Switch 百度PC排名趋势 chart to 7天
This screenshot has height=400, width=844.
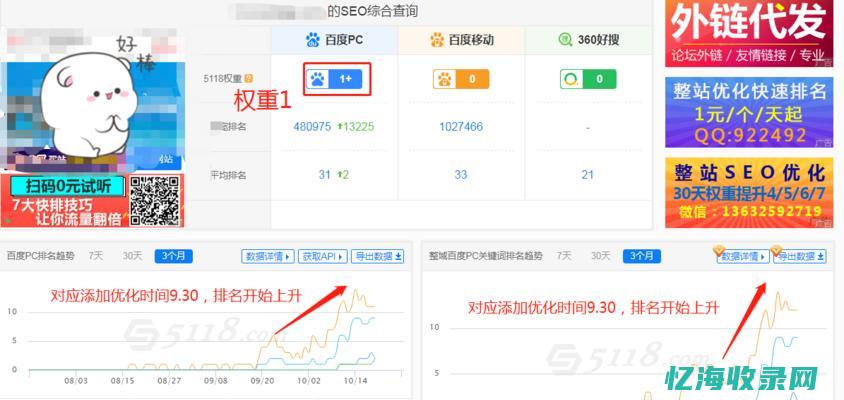coord(96,256)
